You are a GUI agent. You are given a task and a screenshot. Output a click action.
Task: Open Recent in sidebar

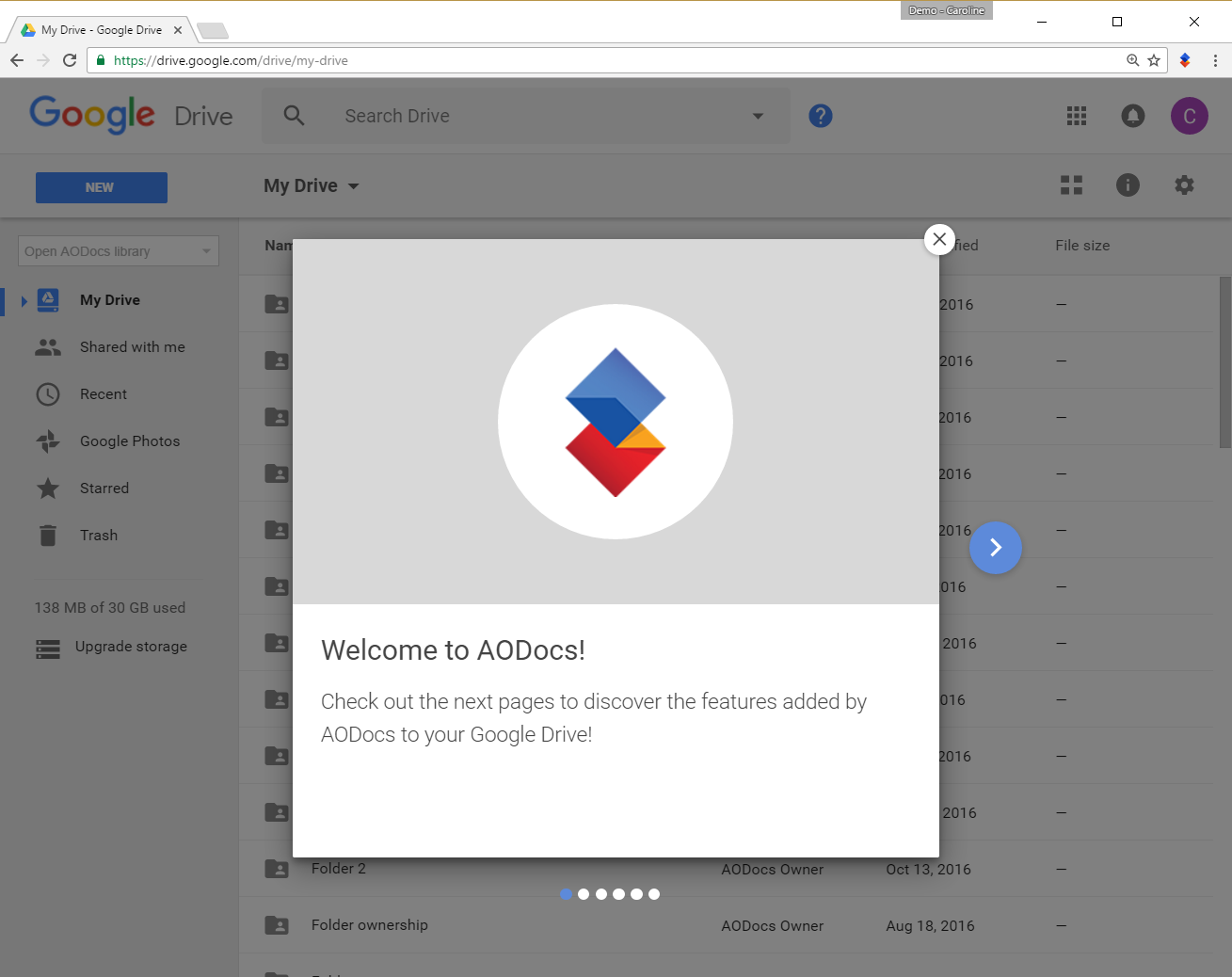104,394
